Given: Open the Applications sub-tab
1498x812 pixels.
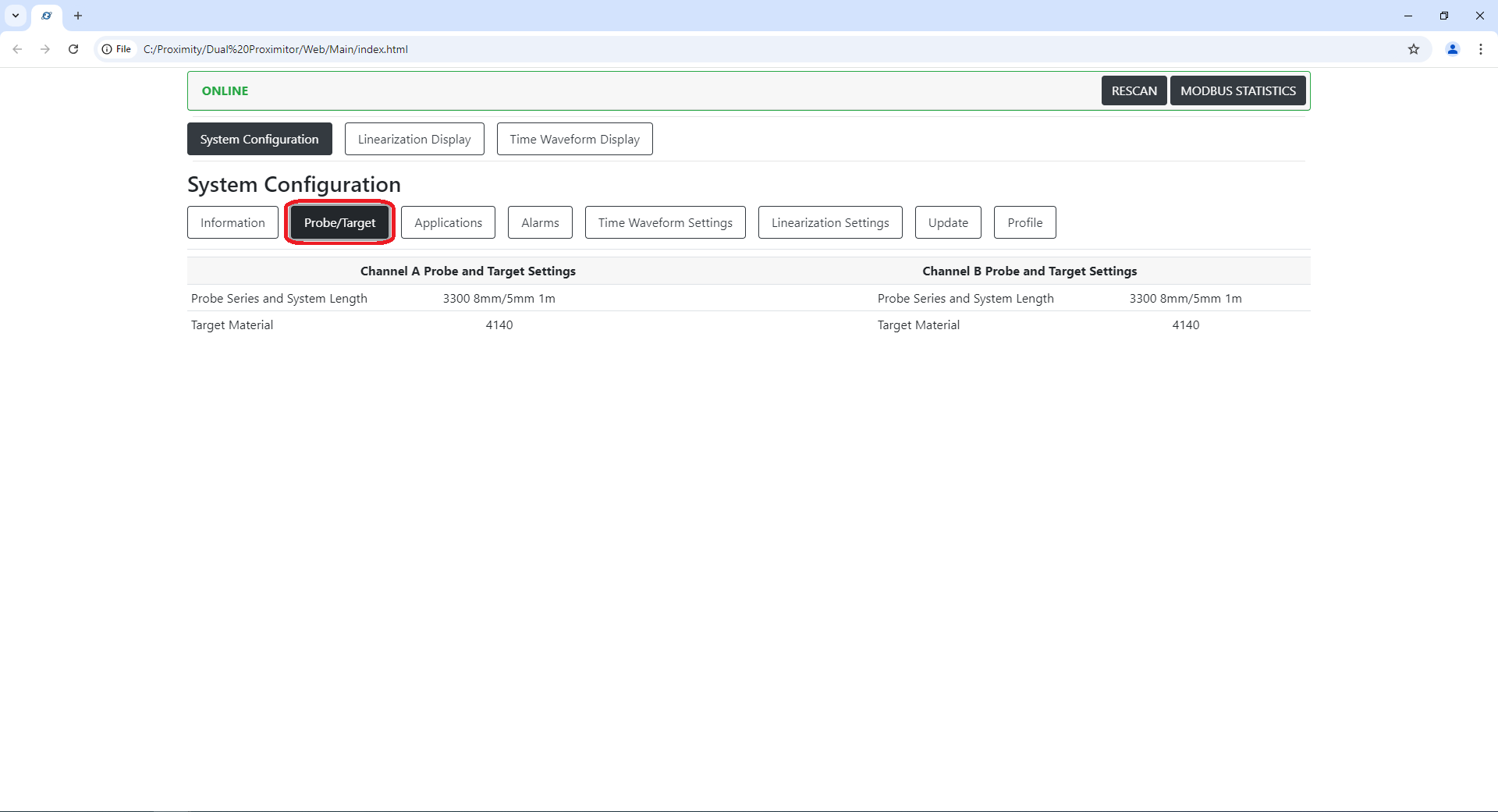Looking at the screenshot, I should (x=449, y=222).
